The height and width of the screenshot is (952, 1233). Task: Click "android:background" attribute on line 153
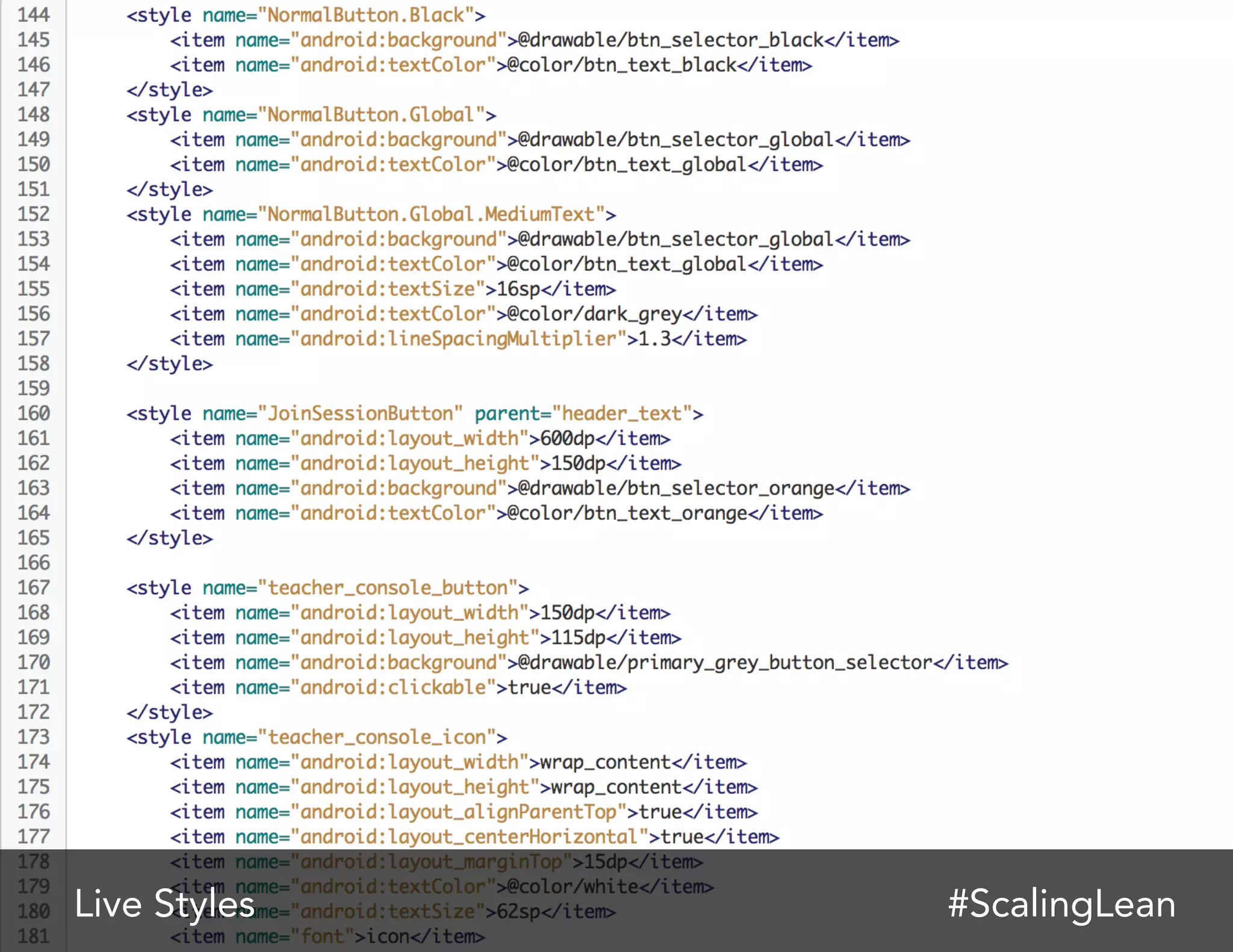tap(399, 239)
